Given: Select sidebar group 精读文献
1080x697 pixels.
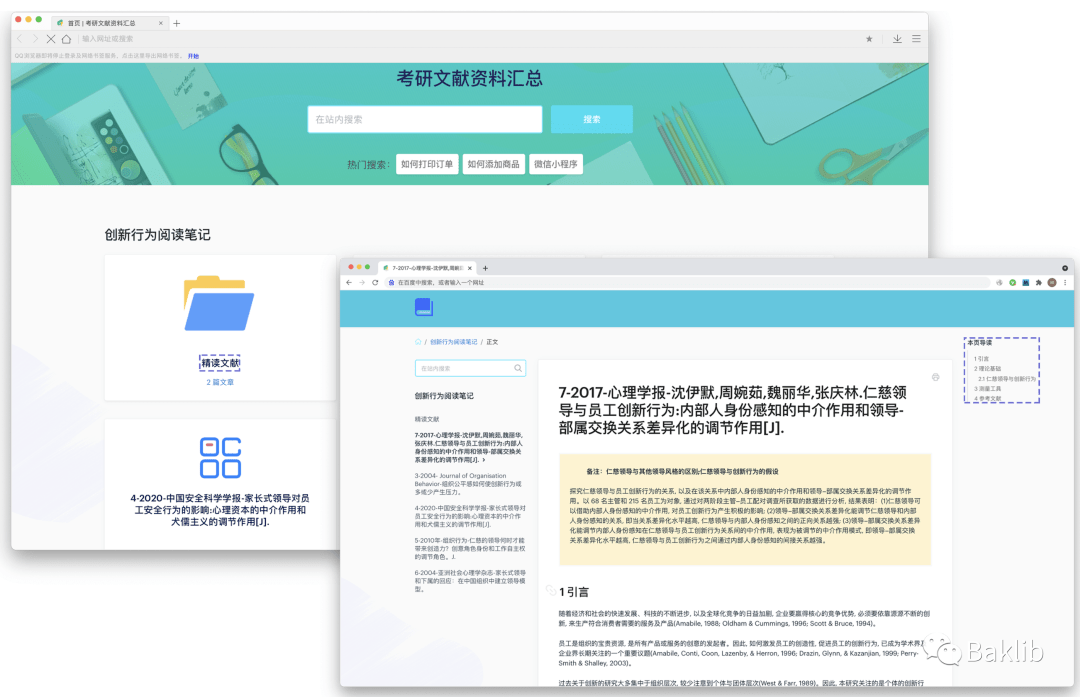Looking at the screenshot, I should 427,419.
